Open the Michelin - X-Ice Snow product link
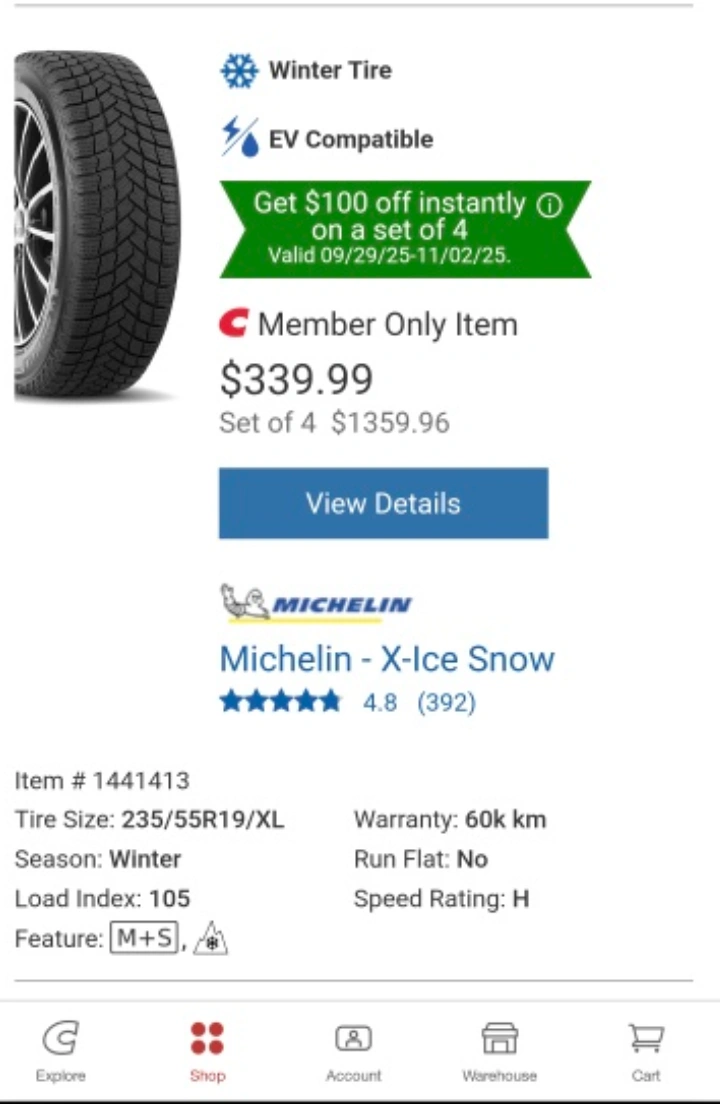720x1104 pixels. (386, 659)
